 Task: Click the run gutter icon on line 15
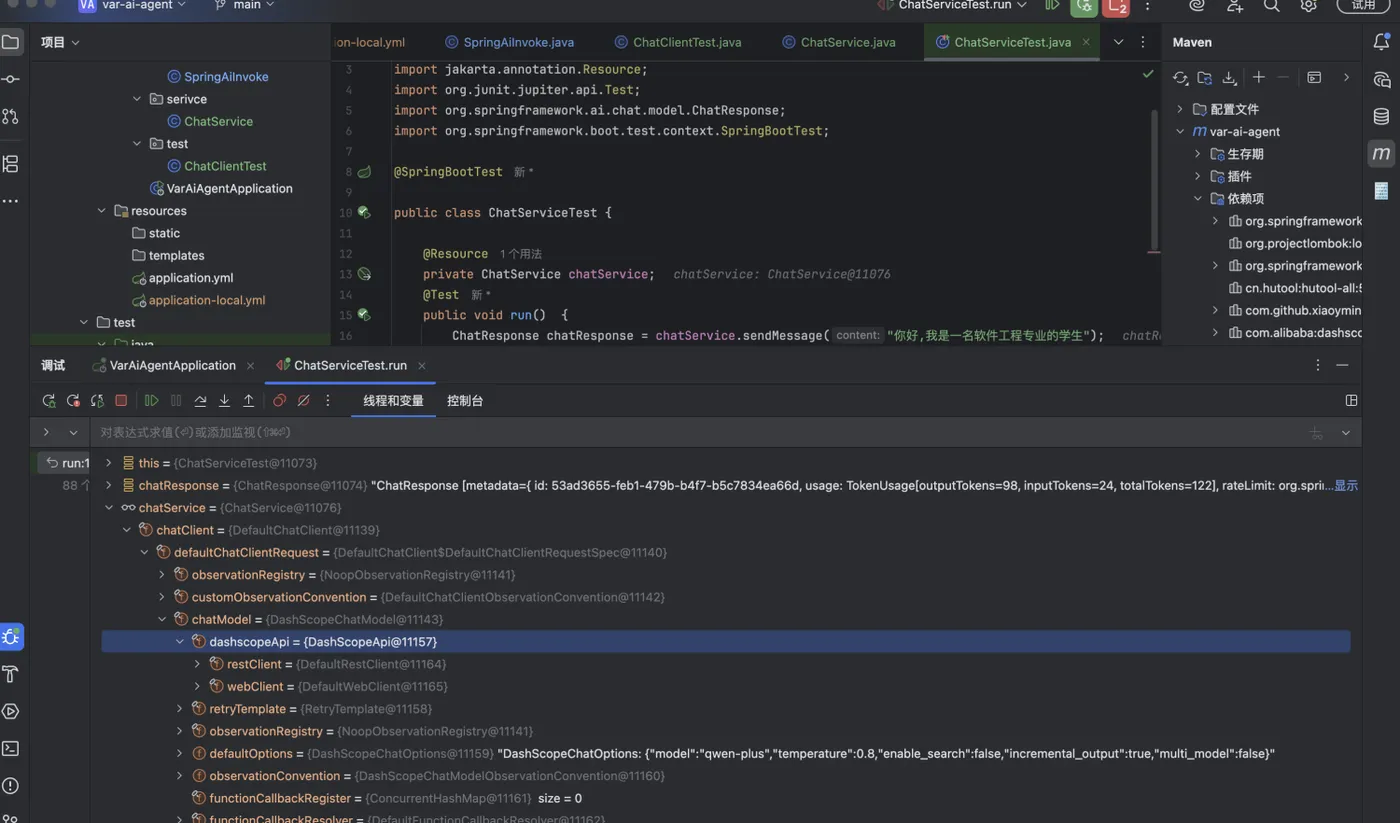[x=364, y=314]
